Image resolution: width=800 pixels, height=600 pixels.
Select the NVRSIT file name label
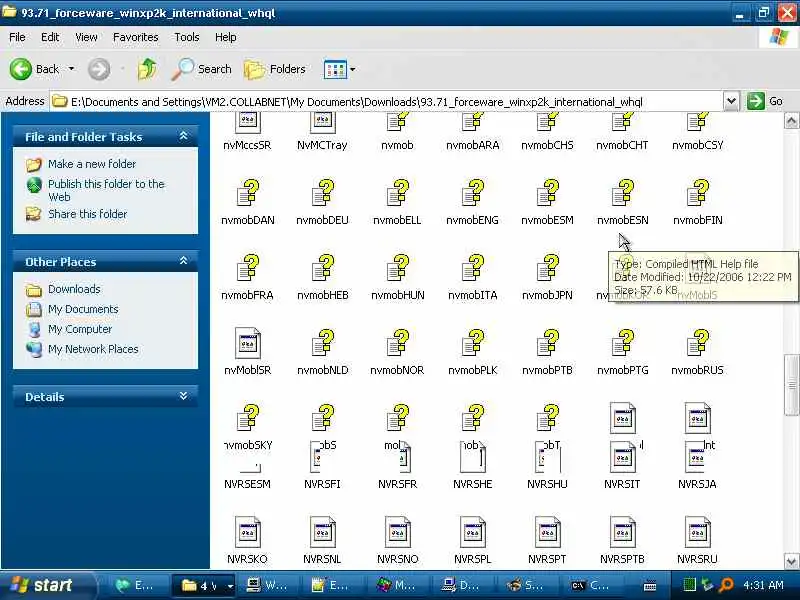point(622,484)
